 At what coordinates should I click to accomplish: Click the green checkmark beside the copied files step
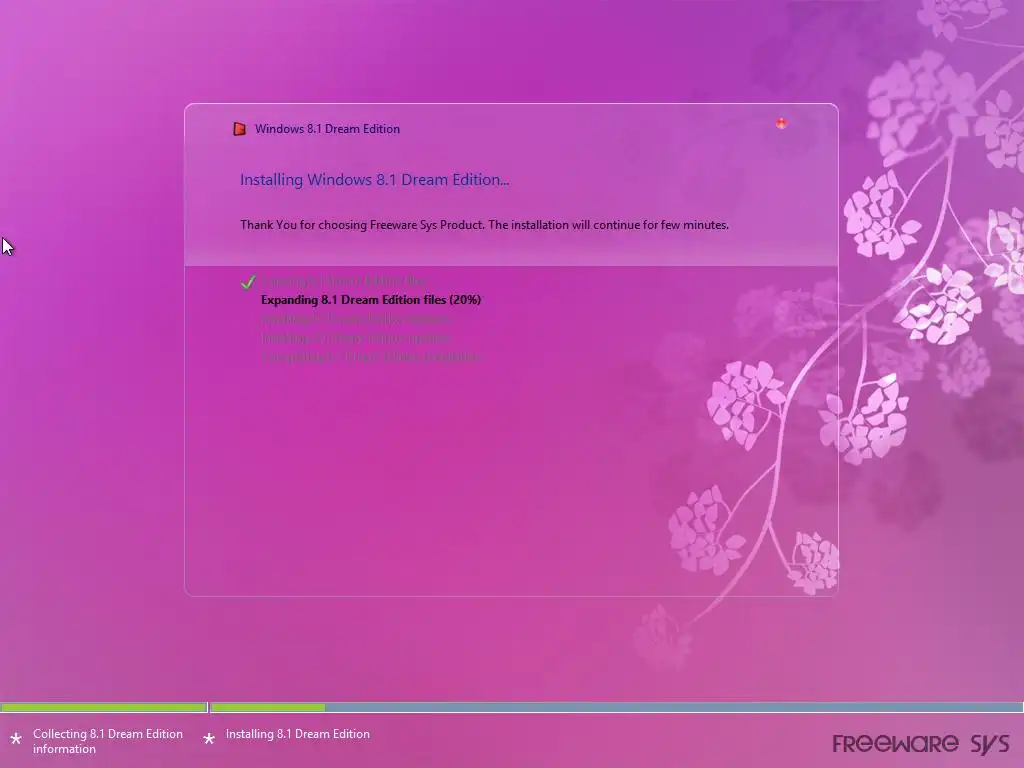click(x=248, y=282)
